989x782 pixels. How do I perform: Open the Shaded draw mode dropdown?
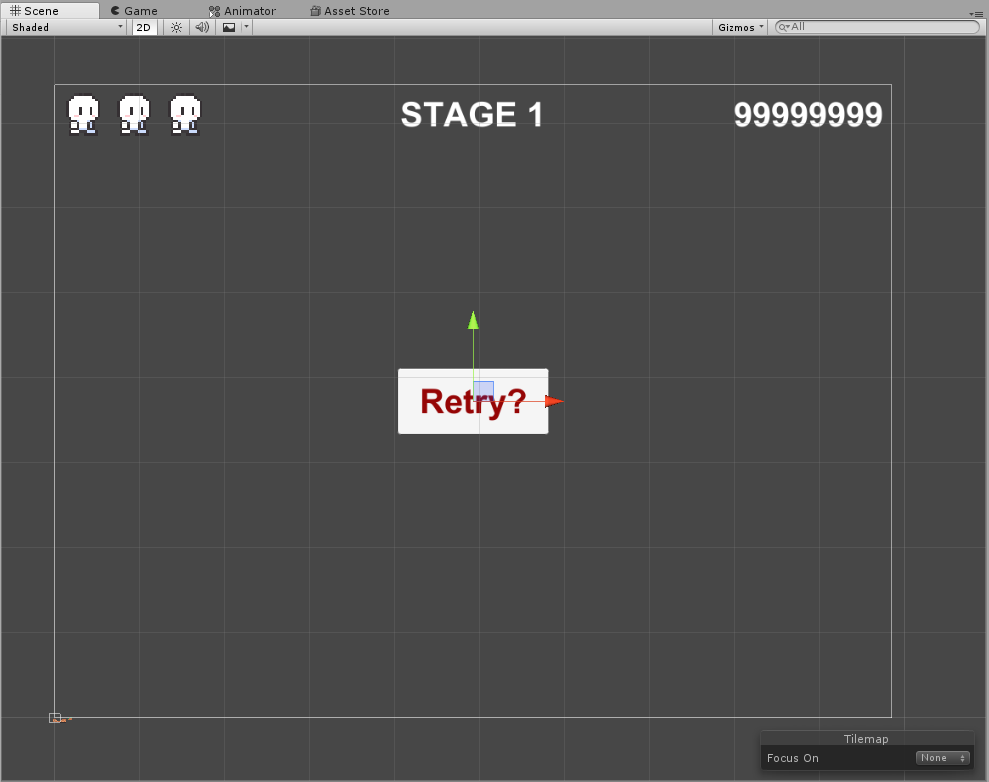(66, 27)
